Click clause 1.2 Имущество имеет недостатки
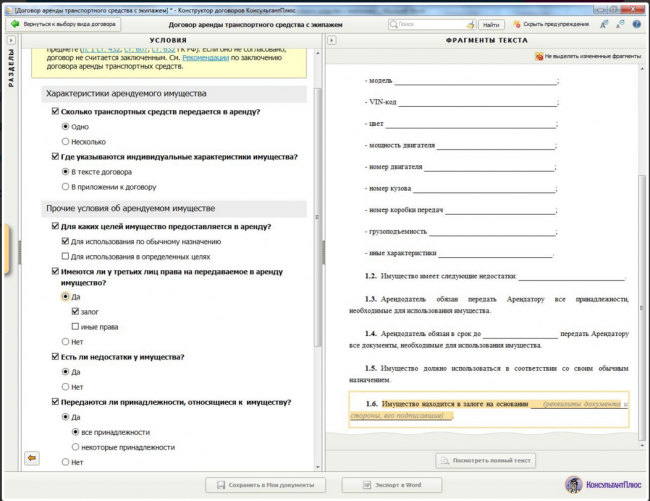650x501 pixels. pos(496,276)
